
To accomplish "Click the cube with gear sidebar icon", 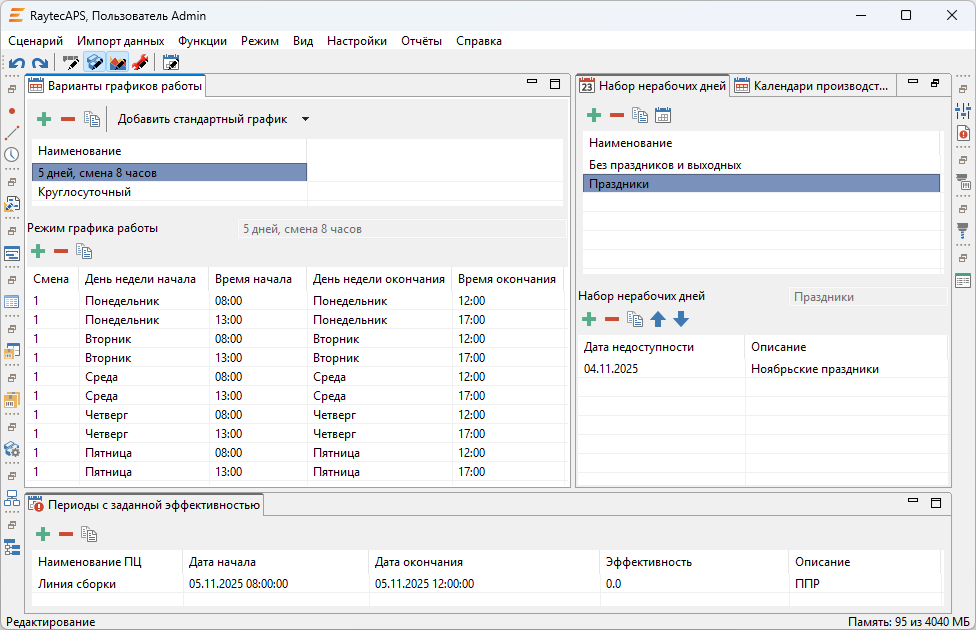I will pyautogui.click(x=12, y=449).
